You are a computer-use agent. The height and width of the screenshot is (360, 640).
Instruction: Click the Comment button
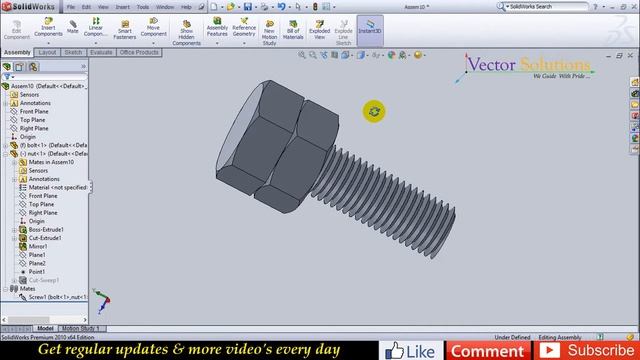click(488, 351)
